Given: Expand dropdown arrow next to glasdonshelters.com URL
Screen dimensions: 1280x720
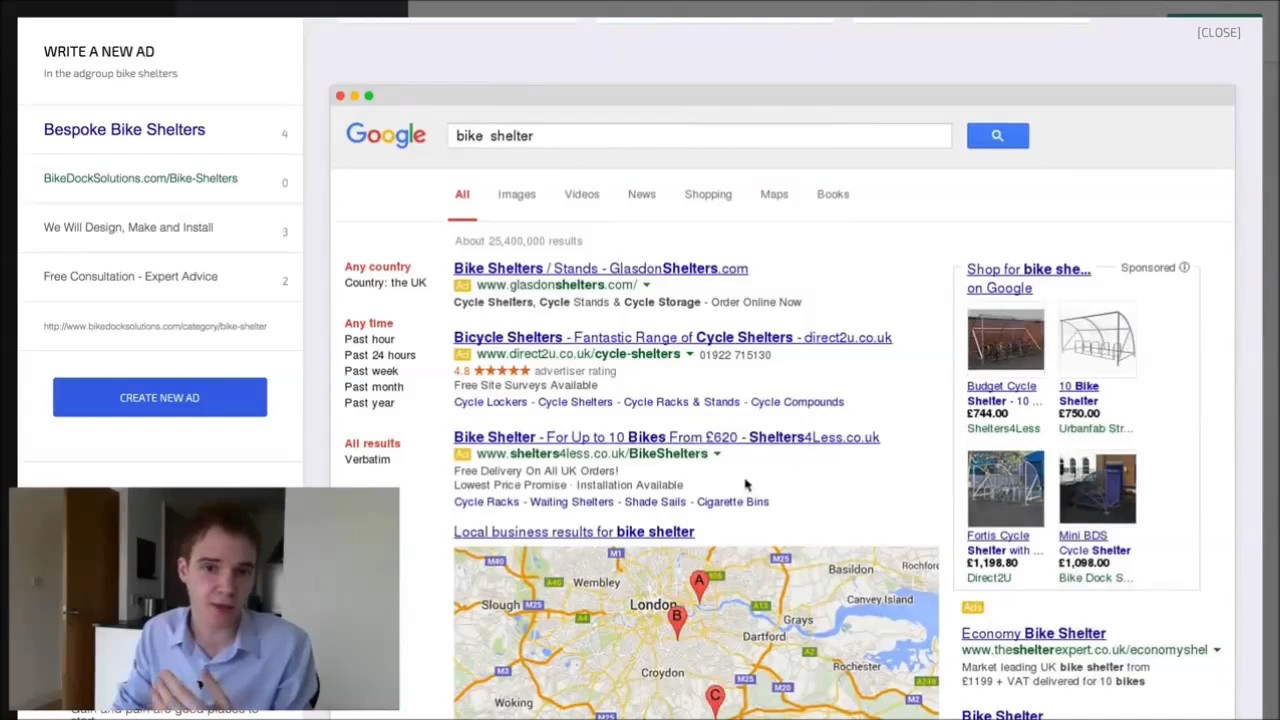Looking at the screenshot, I should click(646, 286).
